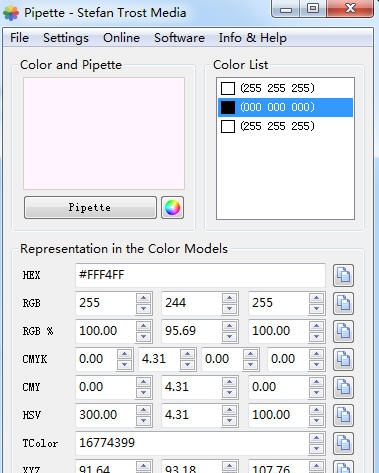Increase RGB % red value up arrow
The image size is (379, 473).
pyautogui.click(x=144, y=326)
